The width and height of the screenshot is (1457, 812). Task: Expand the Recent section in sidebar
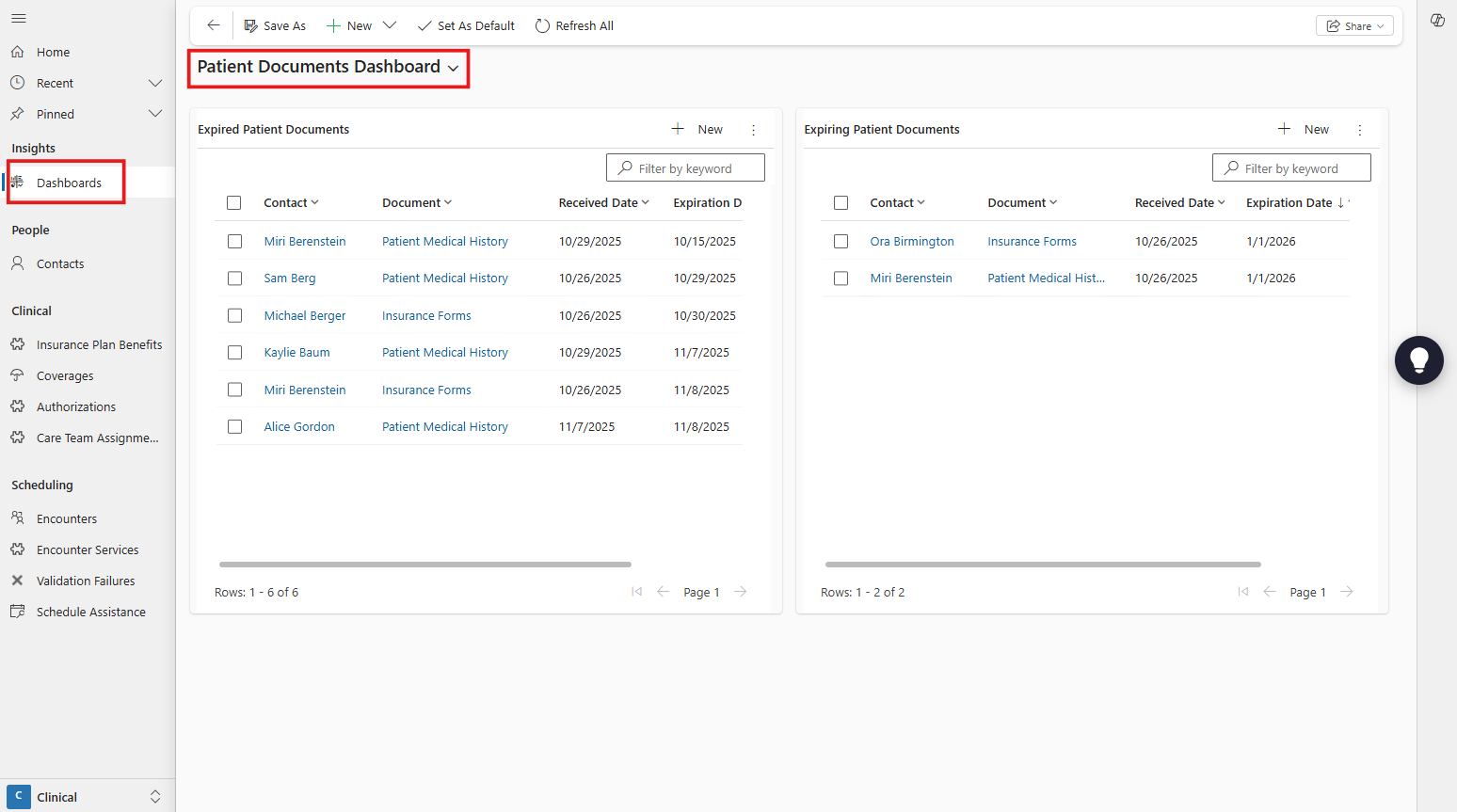click(155, 83)
